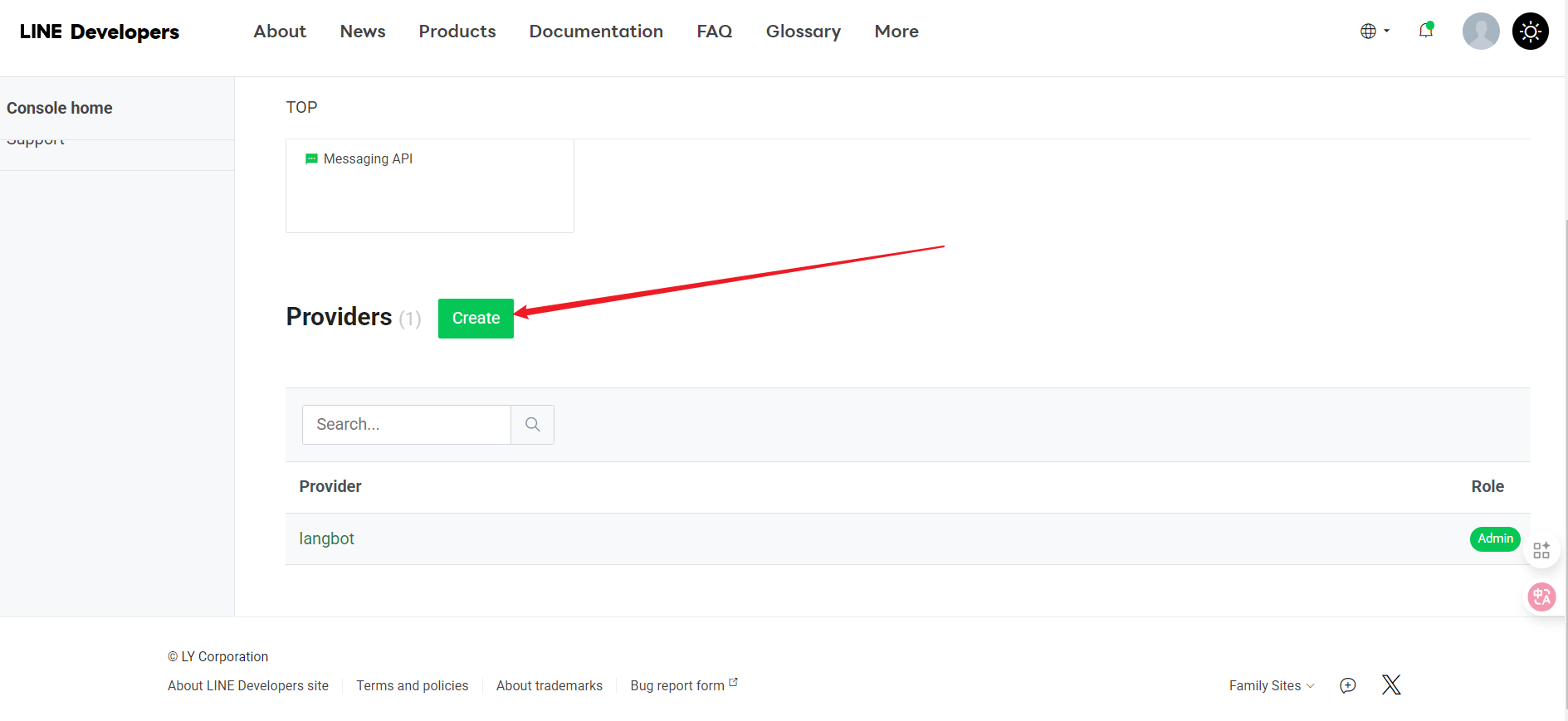Click the translate floating icon
The image size is (1568, 721).
coord(1541,597)
